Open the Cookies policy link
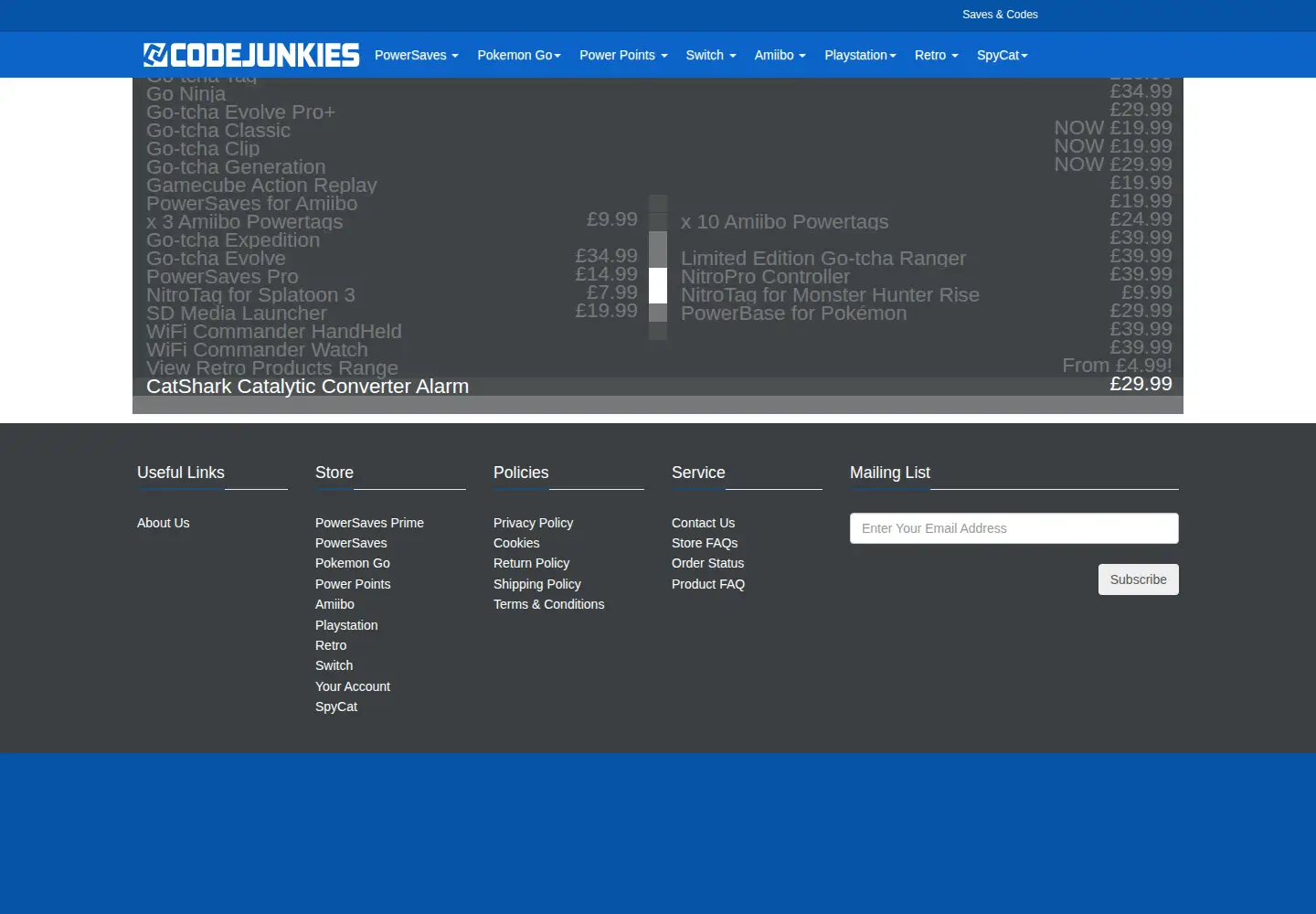Image resolution: width=1316 pixels, height=914 pixels. pos(516,543)
